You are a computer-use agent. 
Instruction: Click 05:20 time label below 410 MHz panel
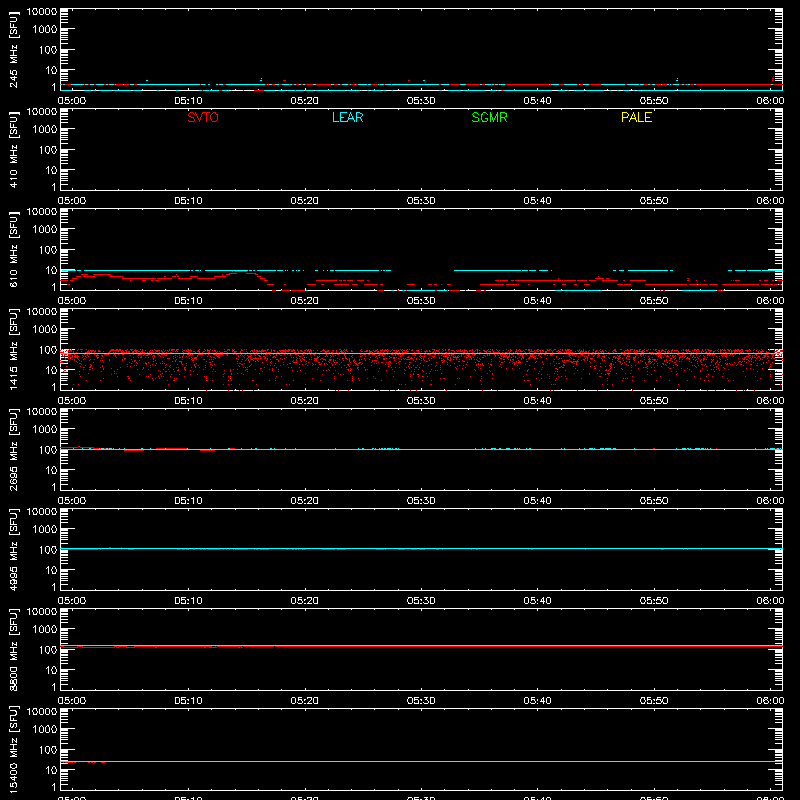[x=305, y=201]
